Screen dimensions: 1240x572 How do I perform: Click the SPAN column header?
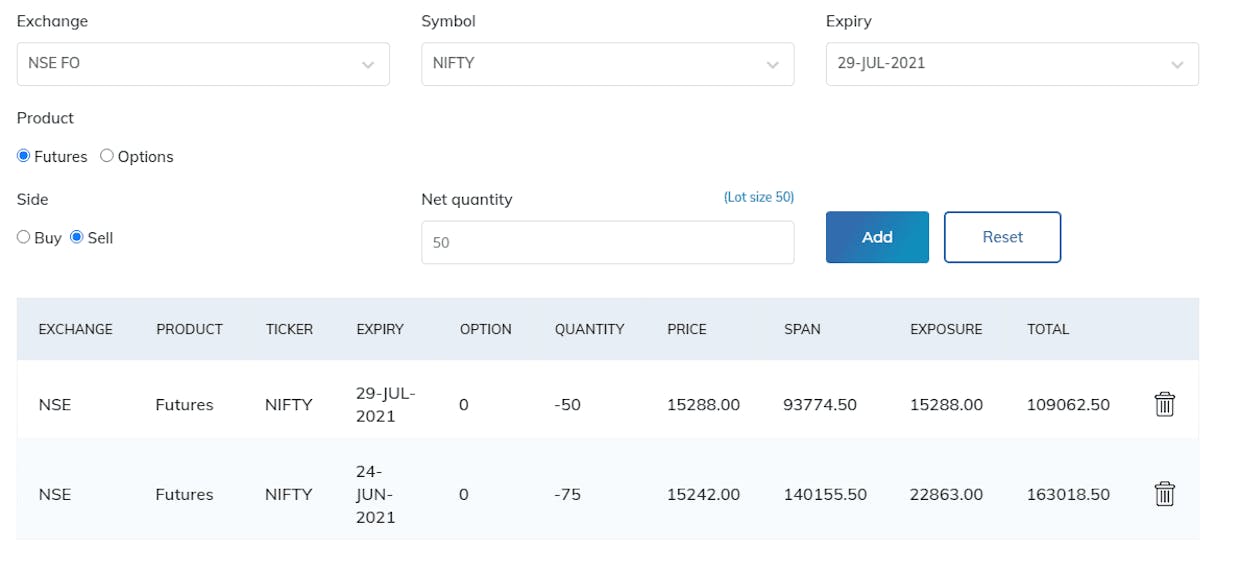[802, 329]
